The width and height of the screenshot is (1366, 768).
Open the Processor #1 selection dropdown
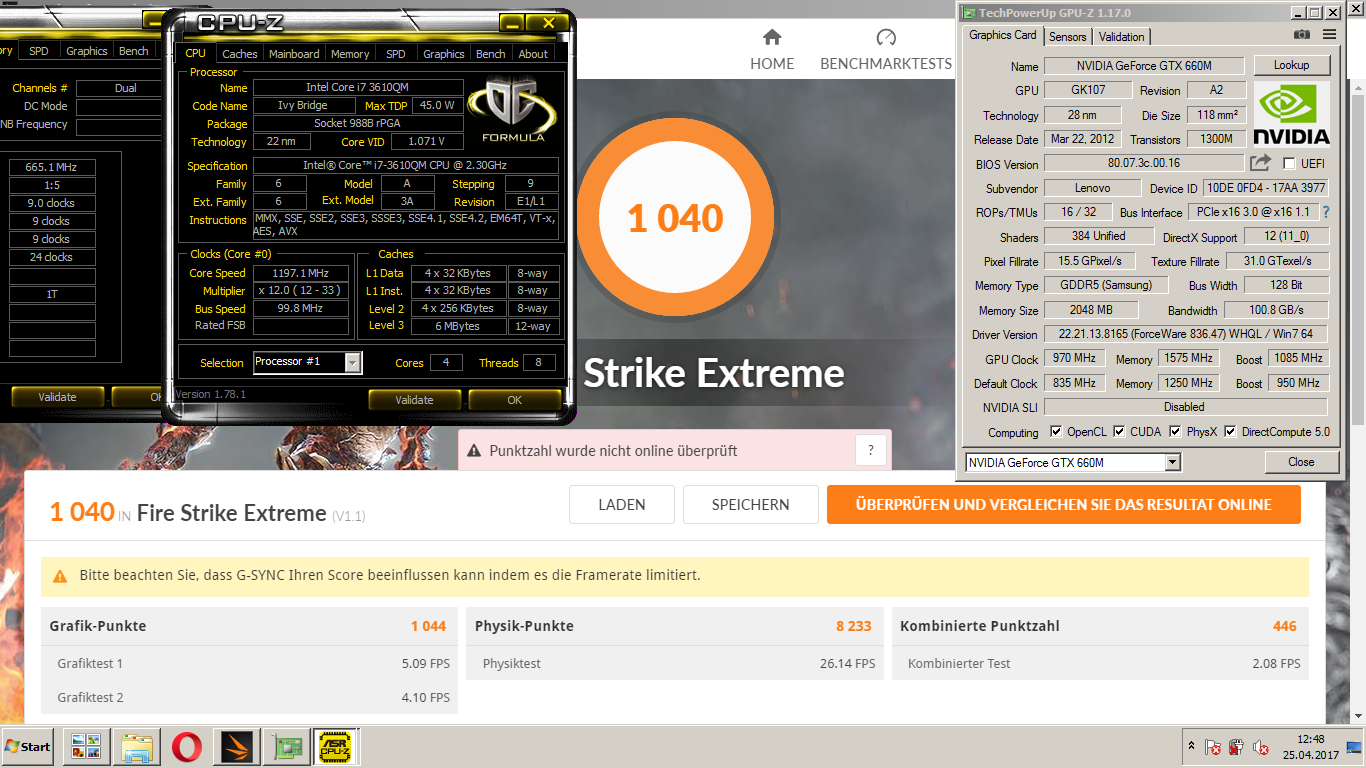pyautogui.click(x=353, y=362)
